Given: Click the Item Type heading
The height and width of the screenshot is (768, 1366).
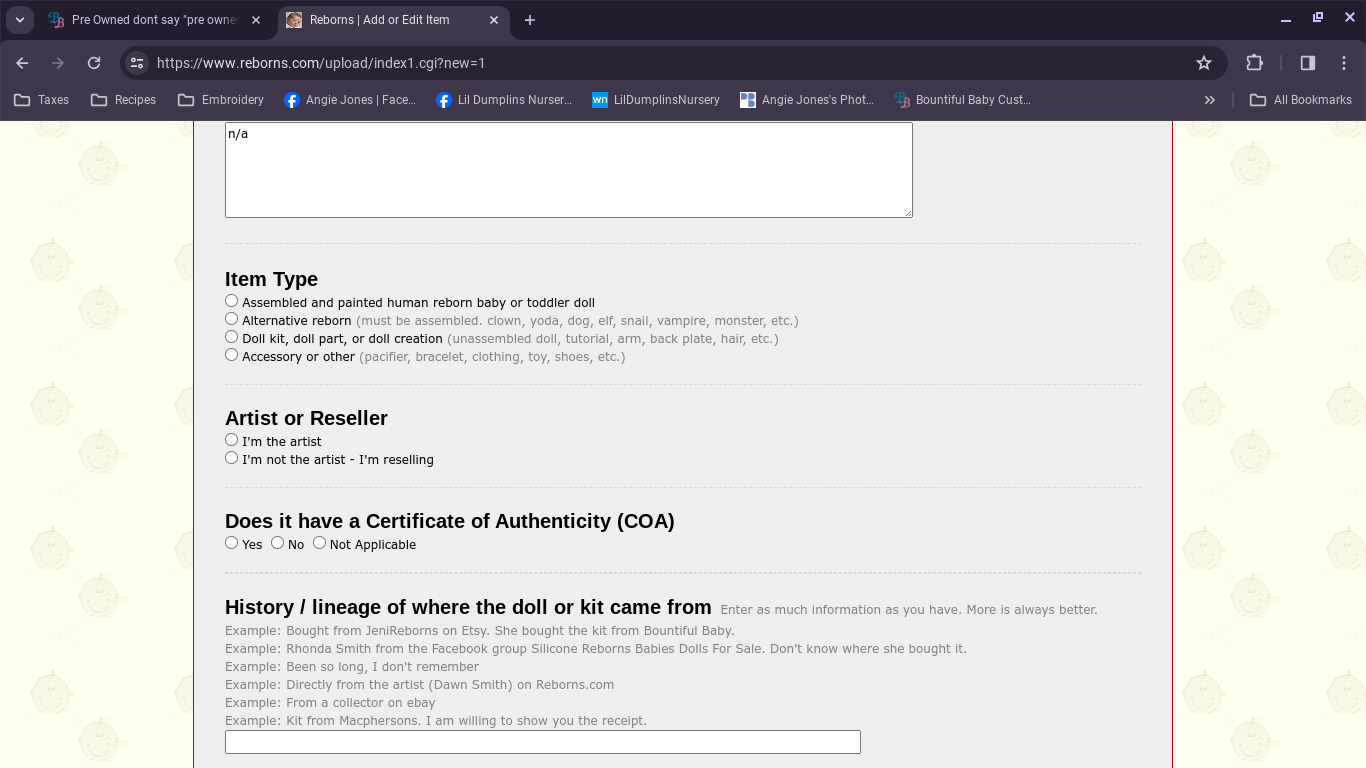Looking at the screenshot, I should pos(271,279).
